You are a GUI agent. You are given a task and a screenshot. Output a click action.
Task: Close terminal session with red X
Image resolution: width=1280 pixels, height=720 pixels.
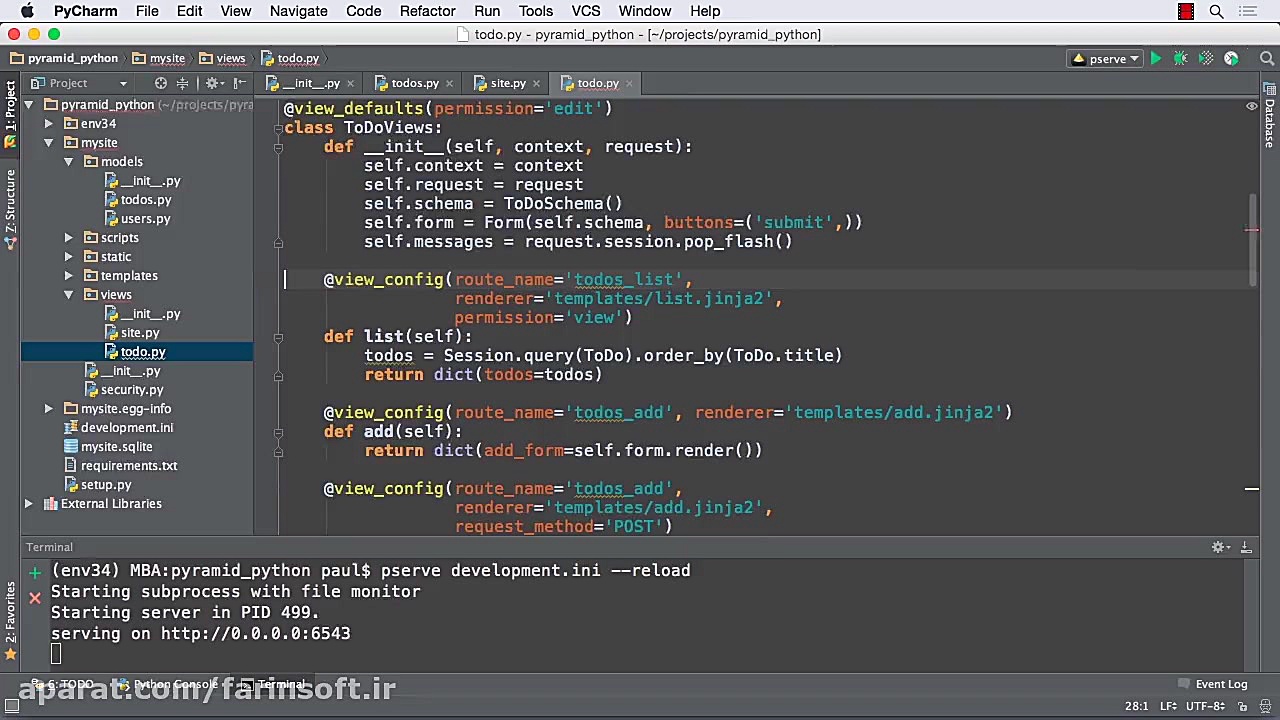pos(35,598)
